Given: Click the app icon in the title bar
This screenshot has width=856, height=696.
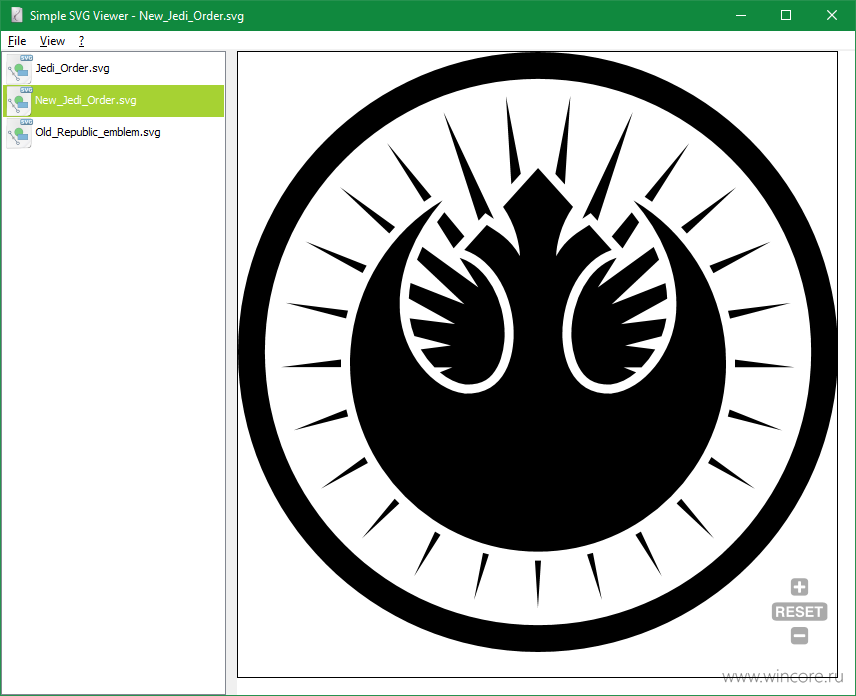Looking at the screenshot, I should click(17, 15).
